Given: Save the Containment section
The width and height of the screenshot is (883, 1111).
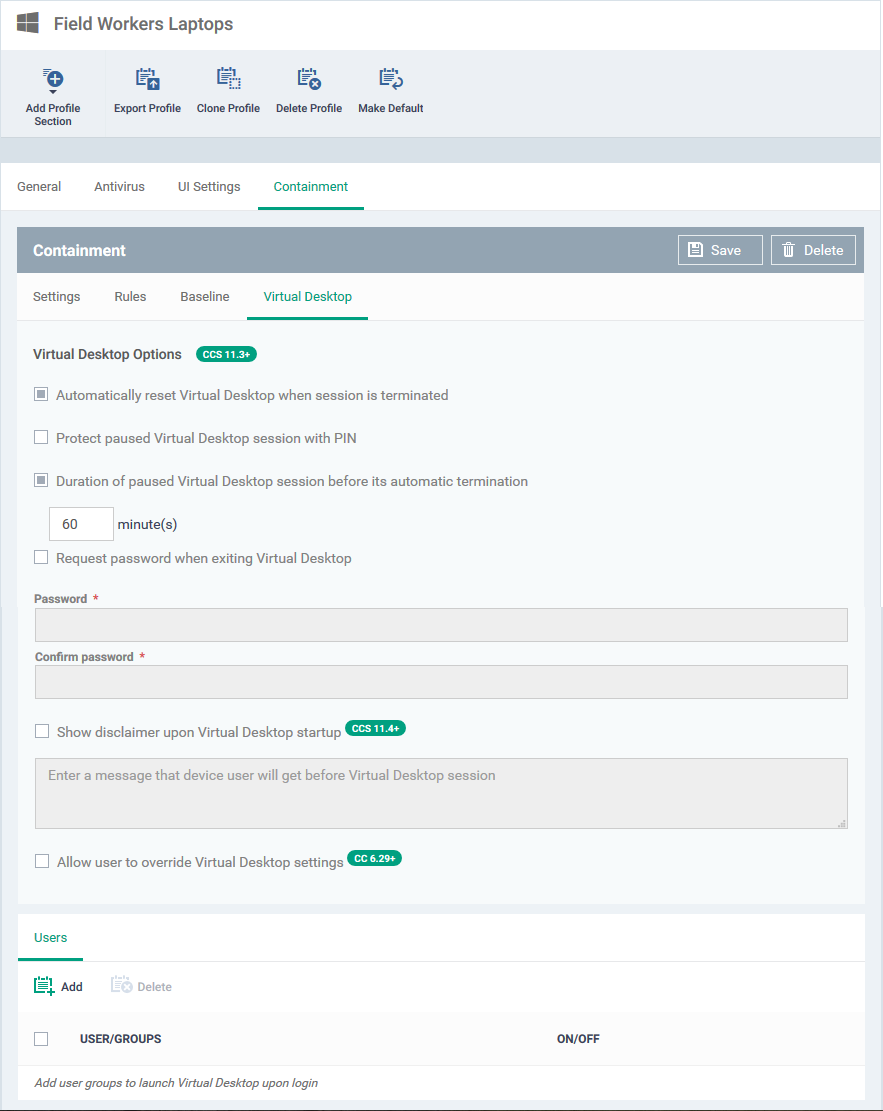Looking at the screenshot, I should tap(720, 250).
